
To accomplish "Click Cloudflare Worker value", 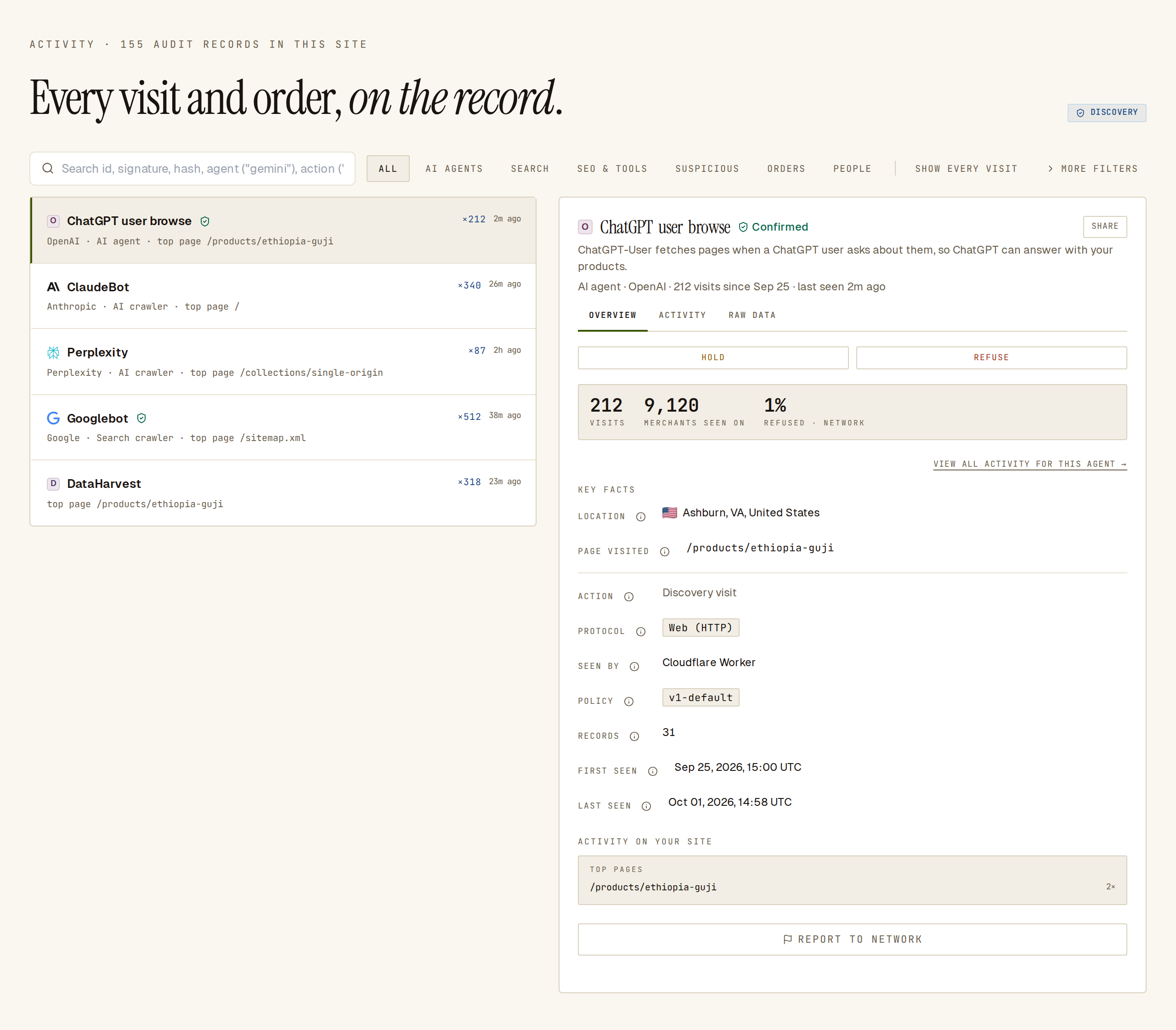I will [x=709, y=662].
